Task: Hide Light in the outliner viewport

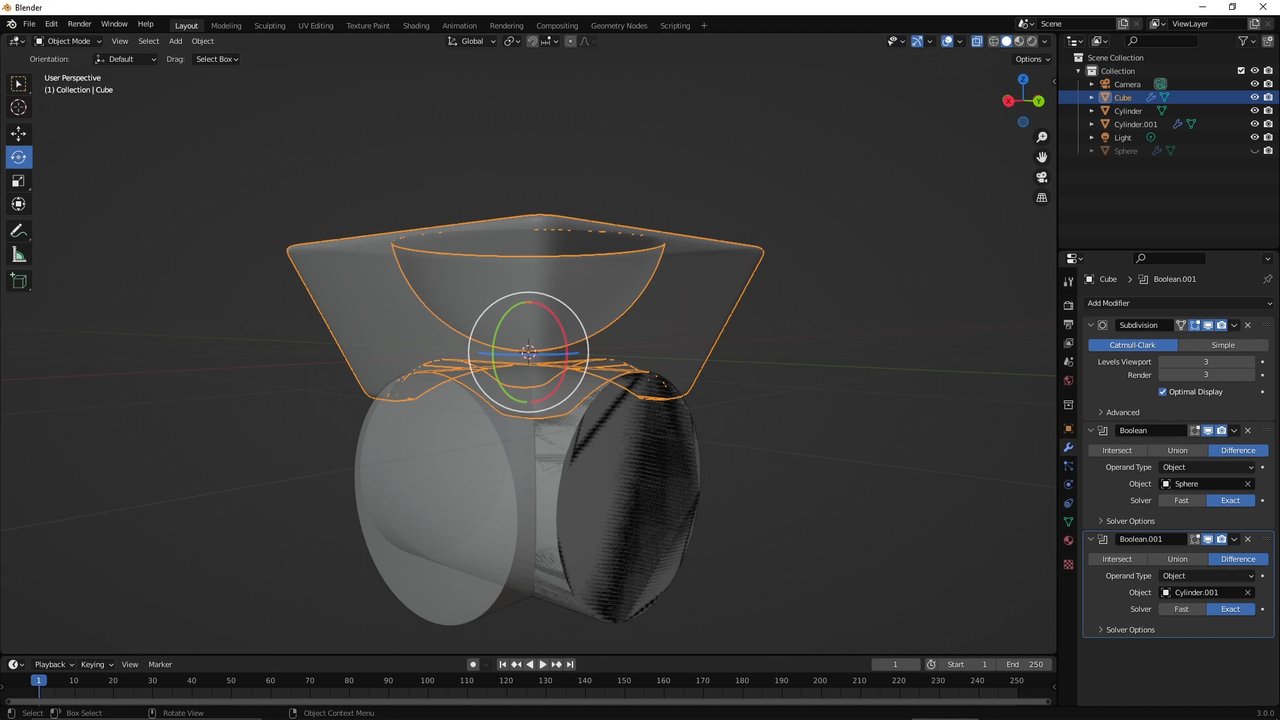Action: click(x=1254, y=138)
